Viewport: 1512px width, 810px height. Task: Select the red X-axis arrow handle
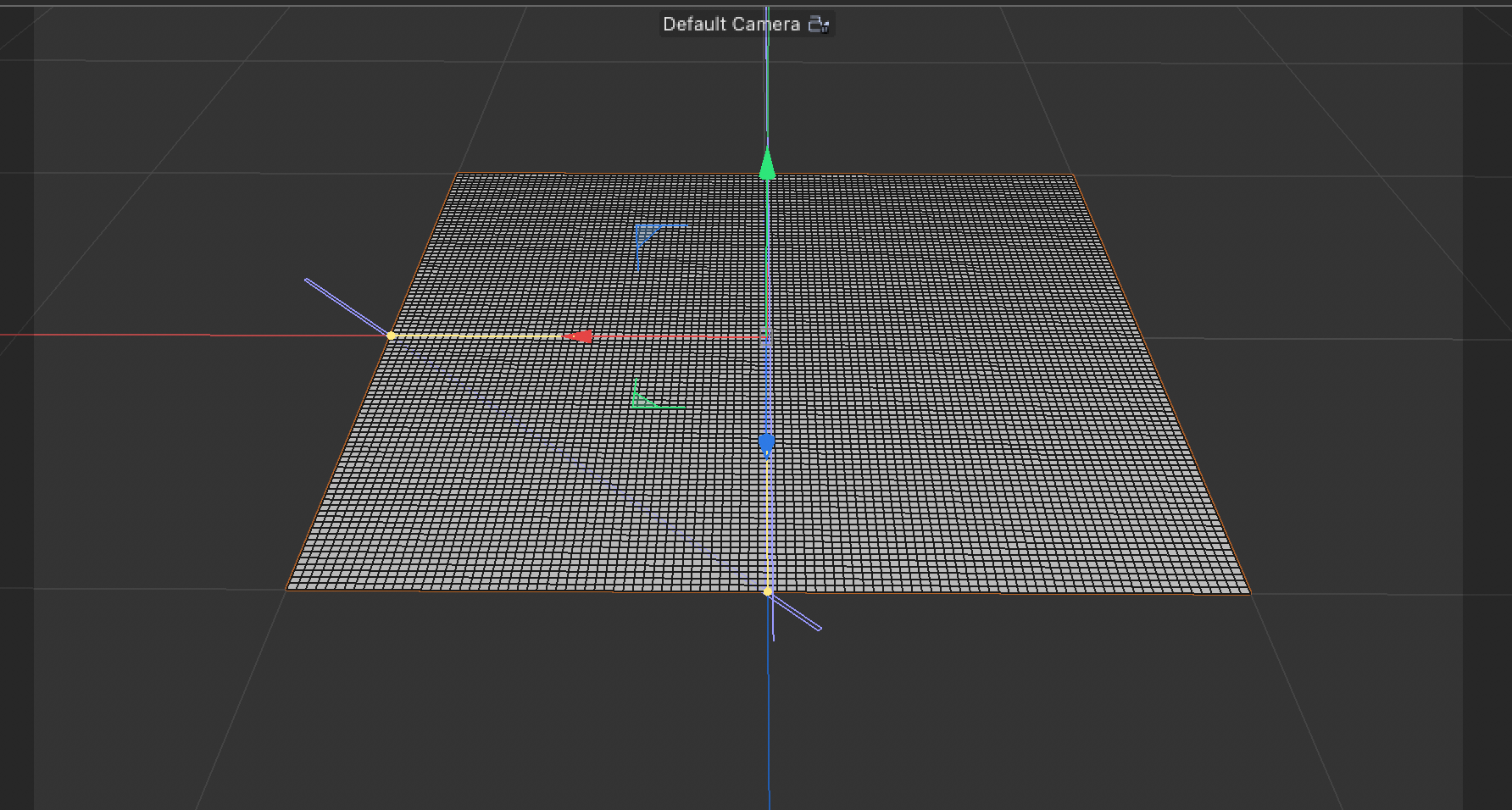[x=578, y=336]
